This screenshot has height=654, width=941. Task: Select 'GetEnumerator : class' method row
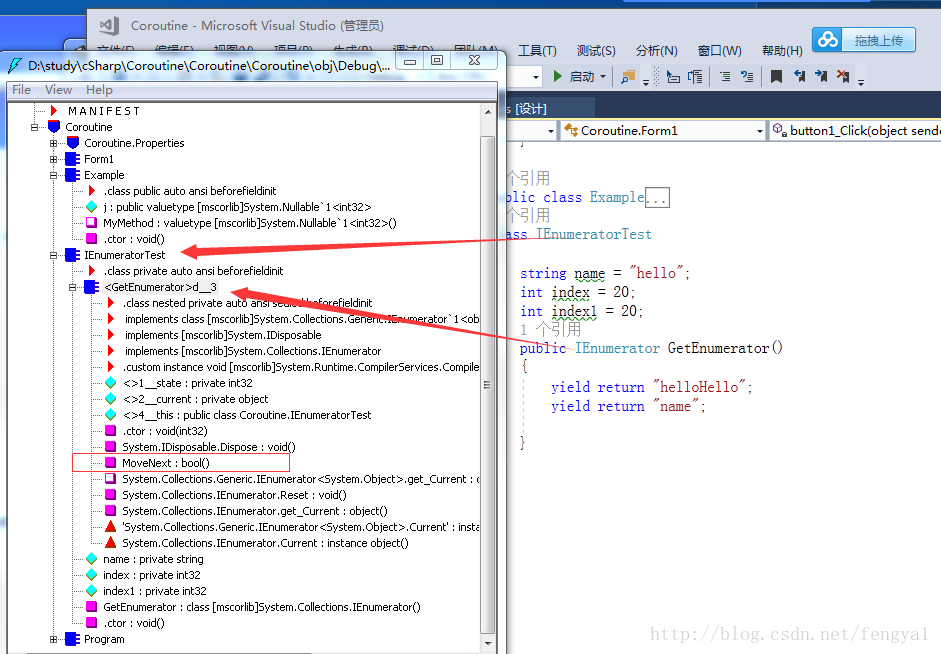click(262, 607)
